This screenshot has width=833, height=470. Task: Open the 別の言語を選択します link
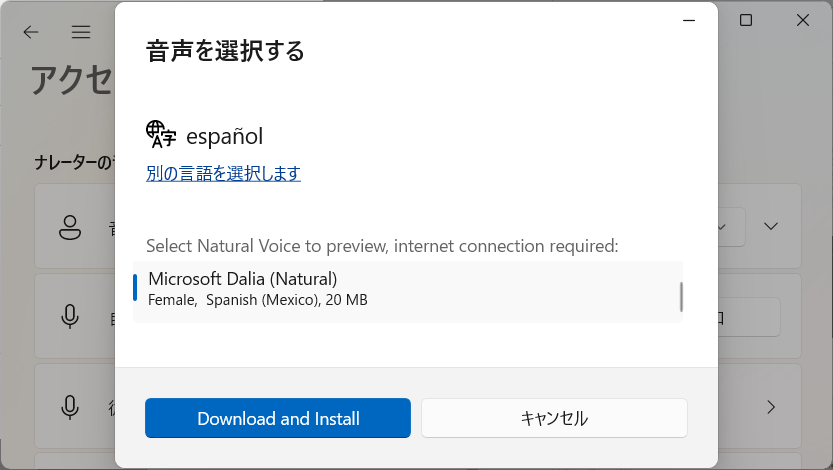[x=223, y=173]
